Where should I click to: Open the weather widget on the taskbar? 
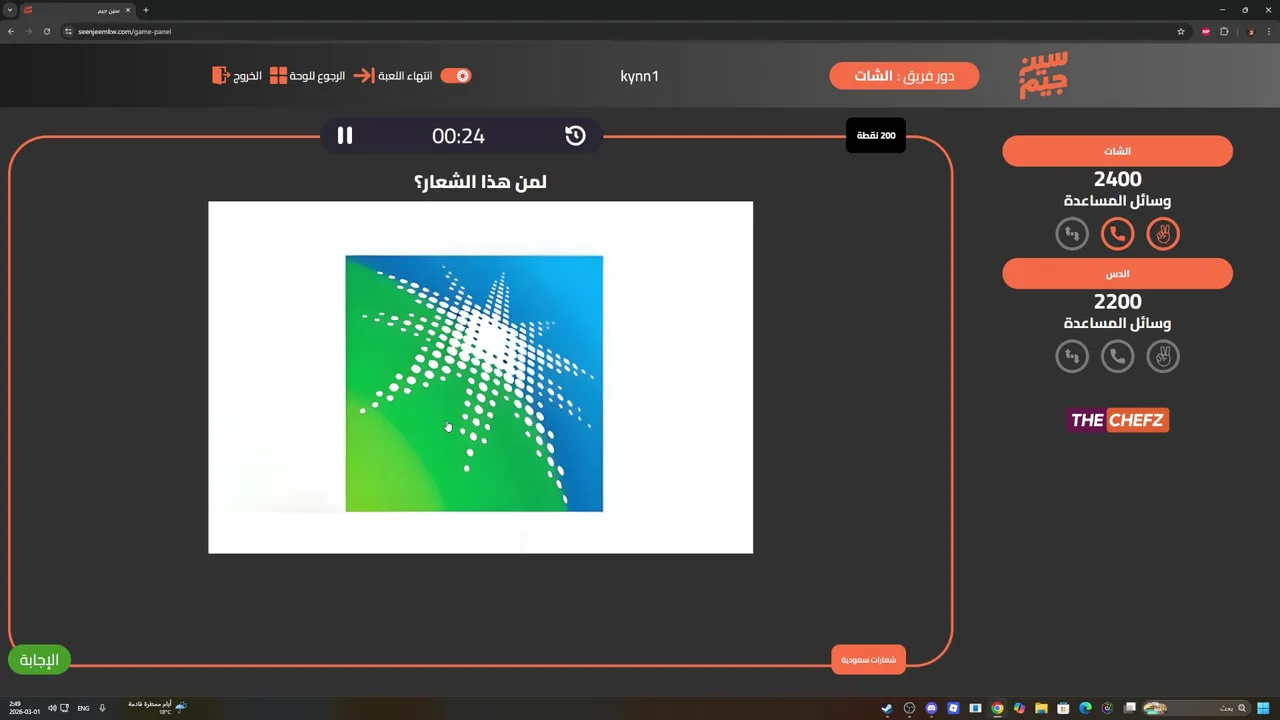pos(157,708)
